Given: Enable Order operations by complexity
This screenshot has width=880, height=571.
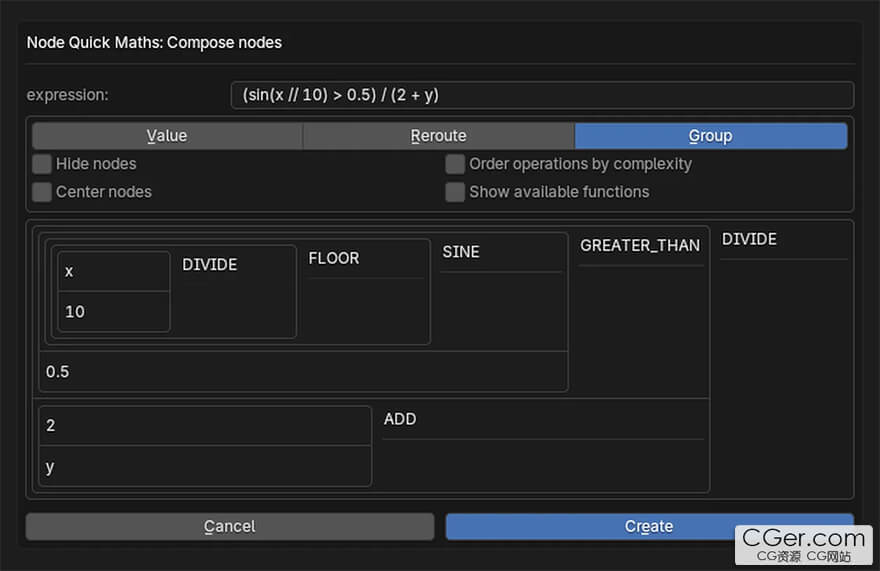Looking at the screenshot, I should coord(455,164).
